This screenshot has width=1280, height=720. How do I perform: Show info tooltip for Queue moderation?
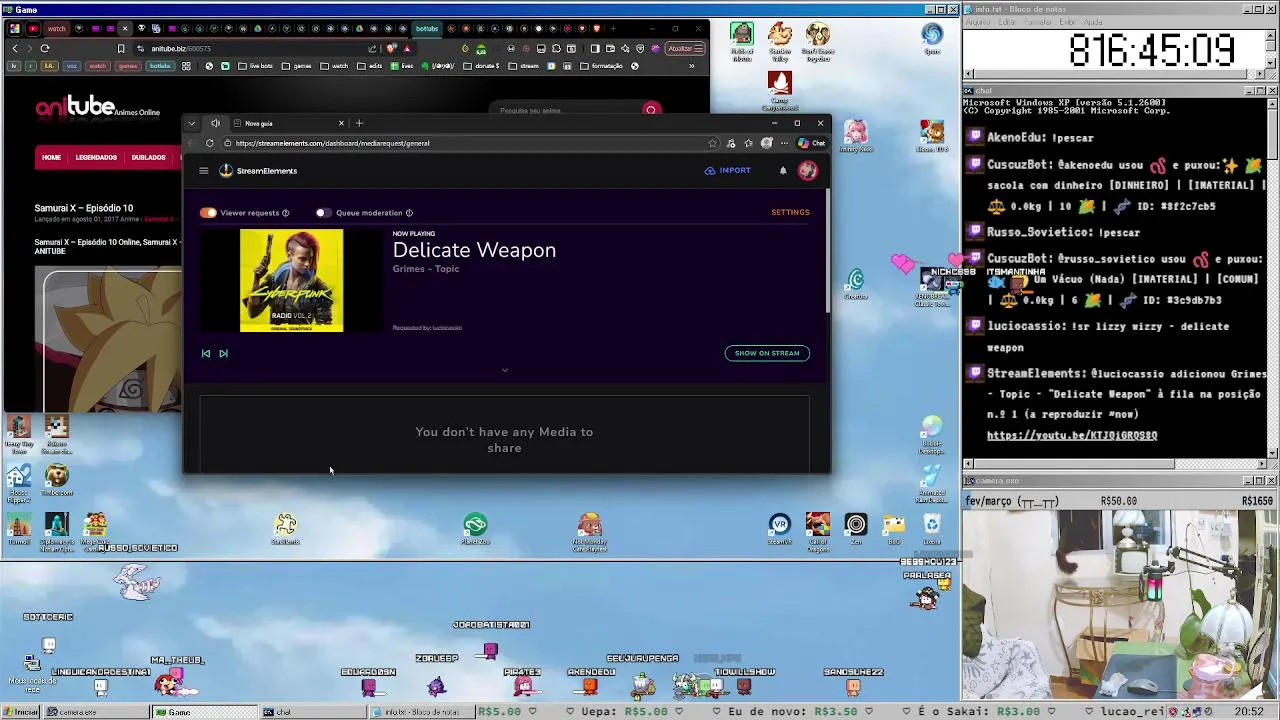pos(409,213)
